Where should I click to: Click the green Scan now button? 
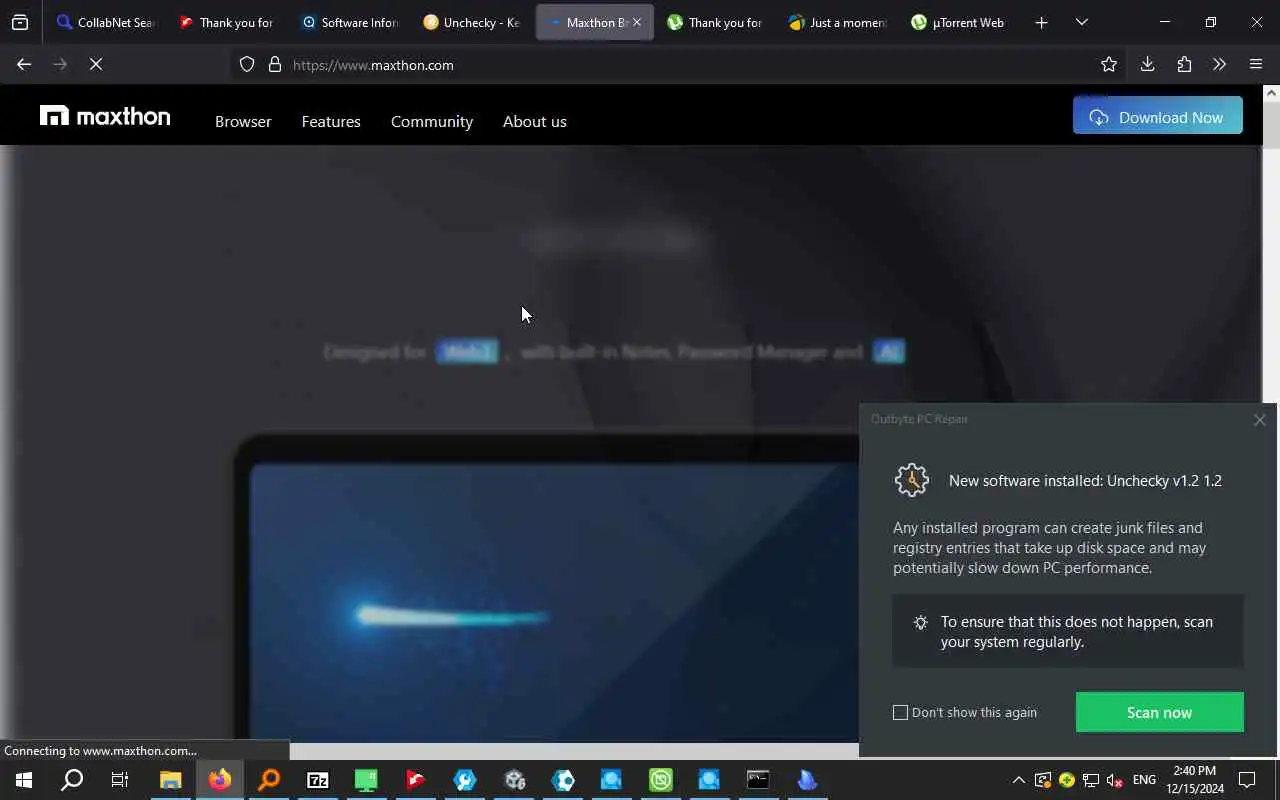(1160, 712)
